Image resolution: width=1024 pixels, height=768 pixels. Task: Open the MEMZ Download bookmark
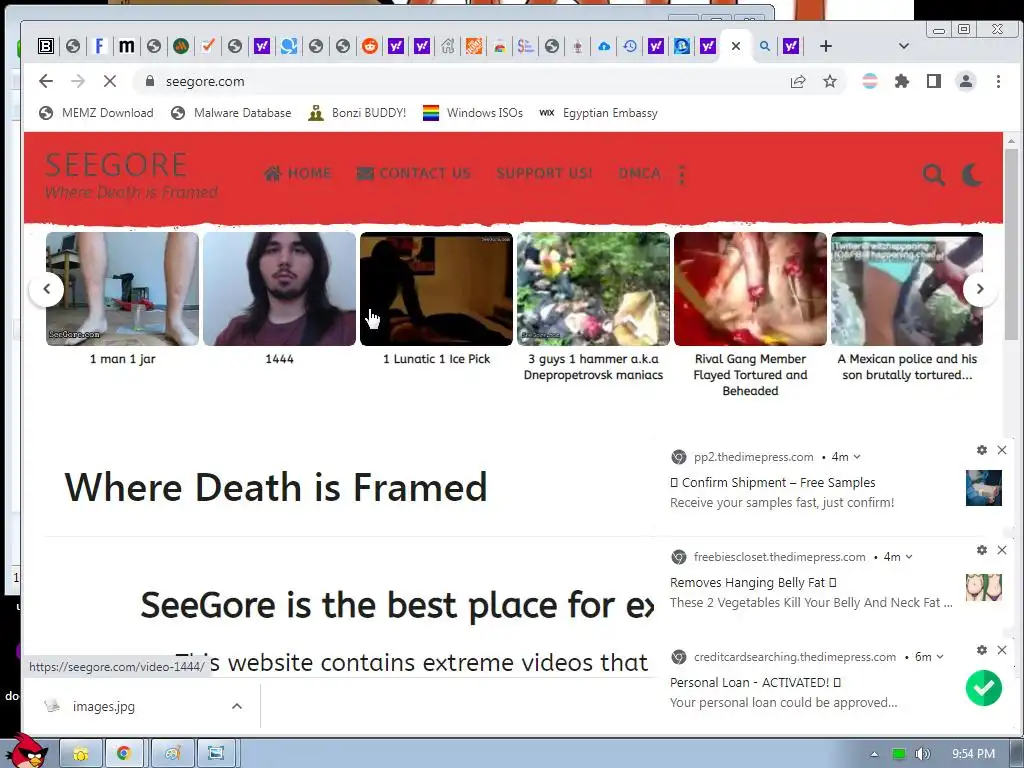tap(96, 113)
